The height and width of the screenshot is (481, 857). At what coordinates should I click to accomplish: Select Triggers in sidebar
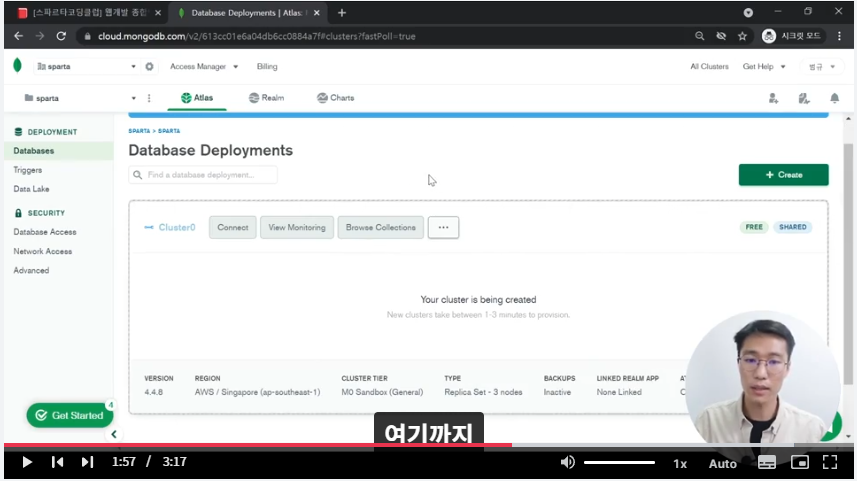pyautogui.click(x=27, y=170)
